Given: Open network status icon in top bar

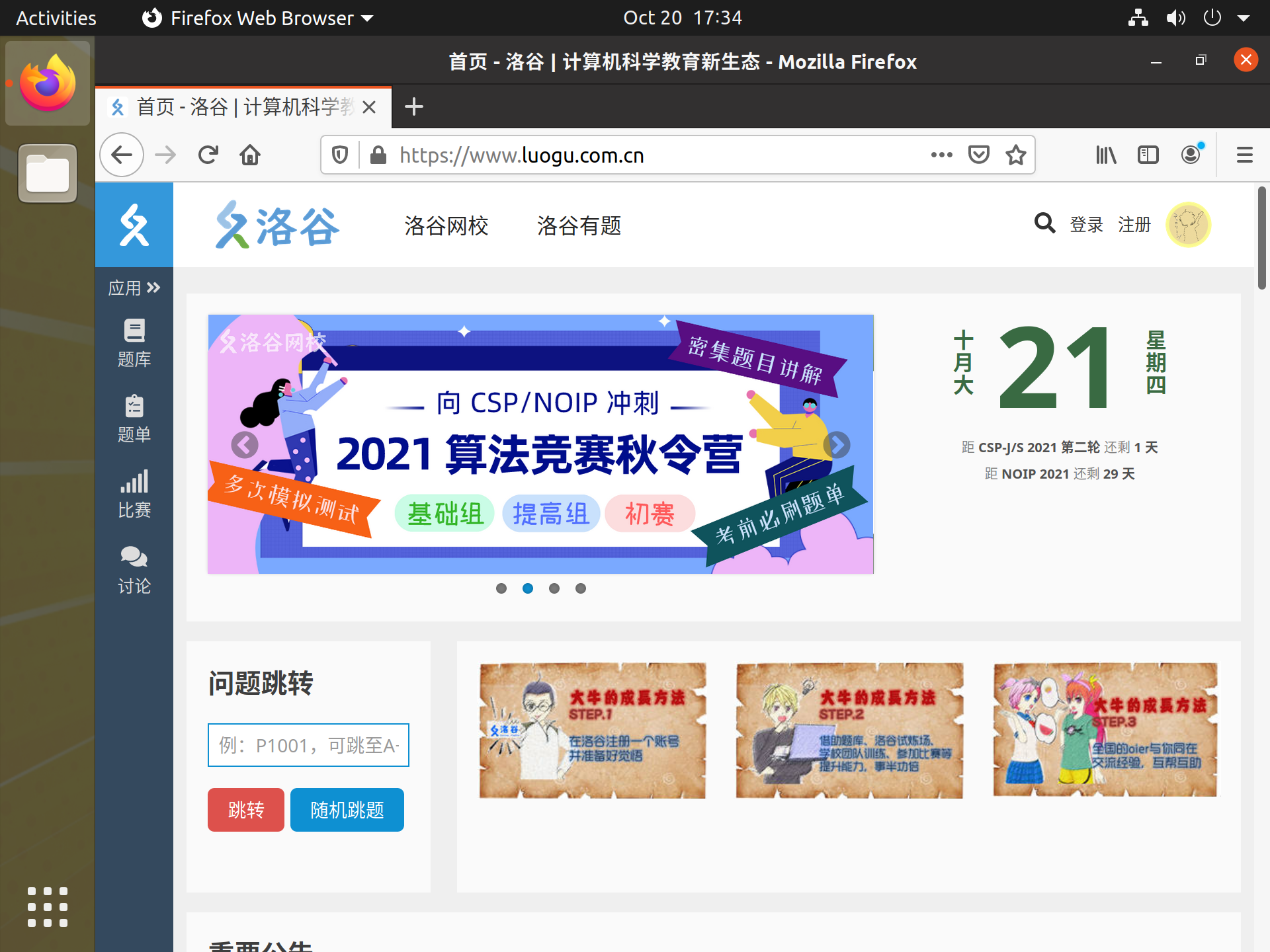Looking at the screenshot, I should (1138, 18).
